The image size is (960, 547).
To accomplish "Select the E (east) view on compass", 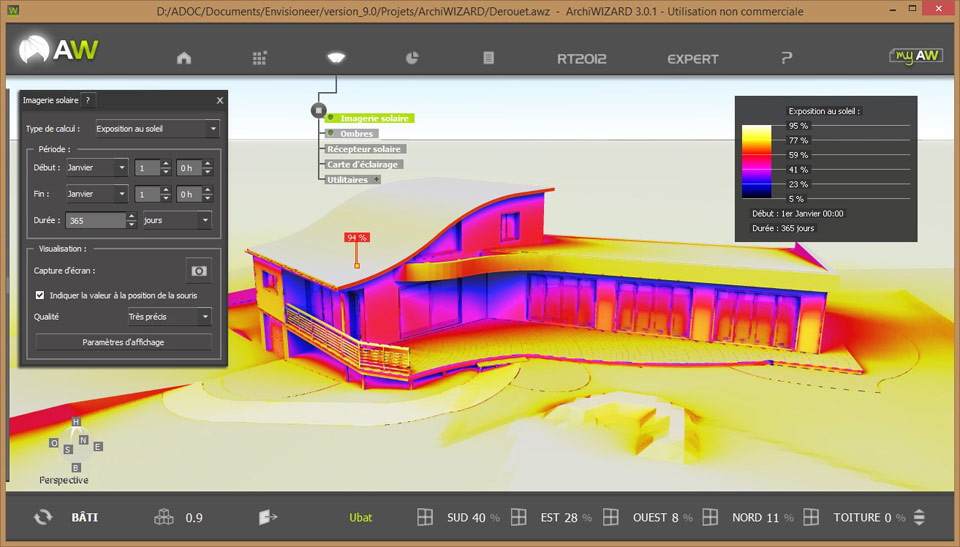I will pyautogui.click(x=97, y=446).
